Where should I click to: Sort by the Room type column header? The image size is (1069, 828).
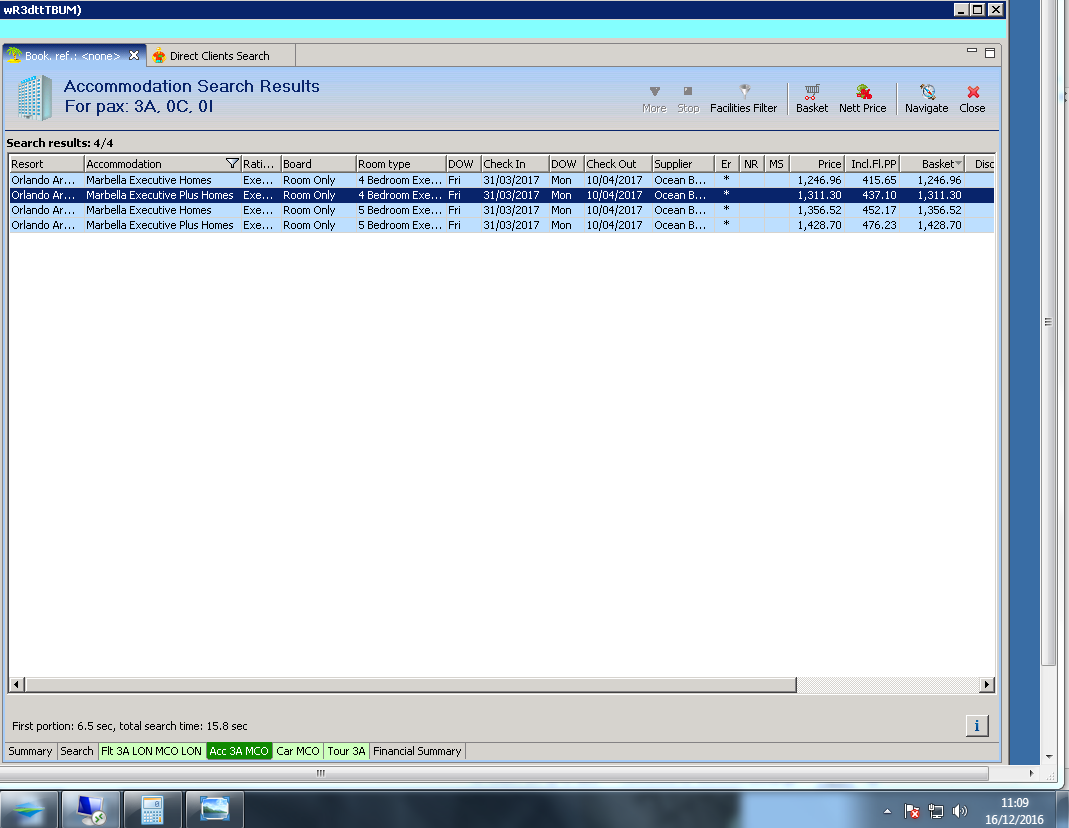coord(401,164)
